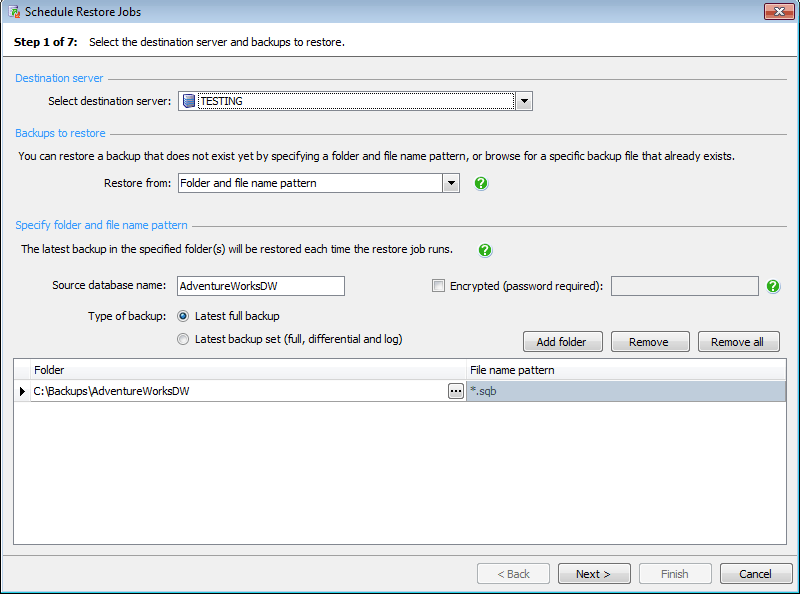Viewport: 800px width, 594px height.
Task: Click the disabled Back button
Action: (513, 573)
